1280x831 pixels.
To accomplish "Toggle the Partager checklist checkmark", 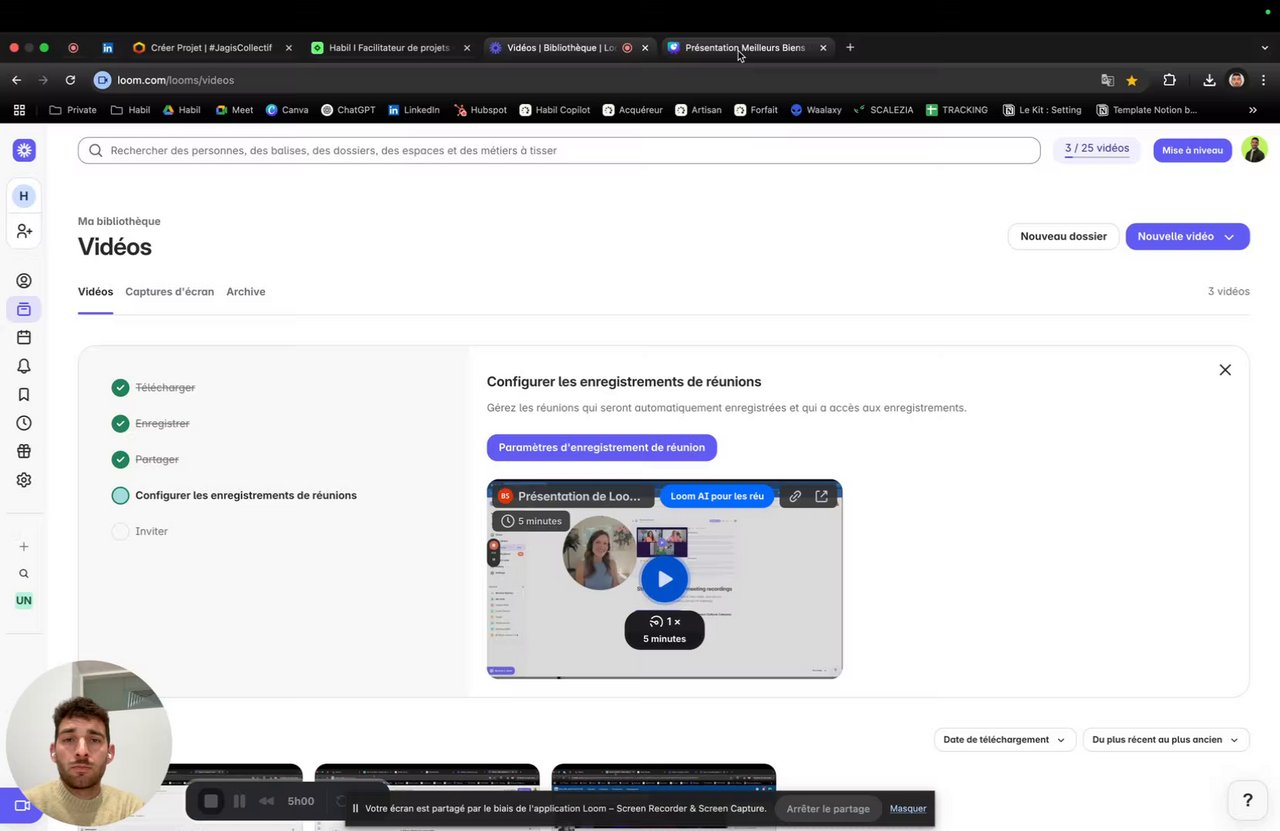I will point(120,459).
